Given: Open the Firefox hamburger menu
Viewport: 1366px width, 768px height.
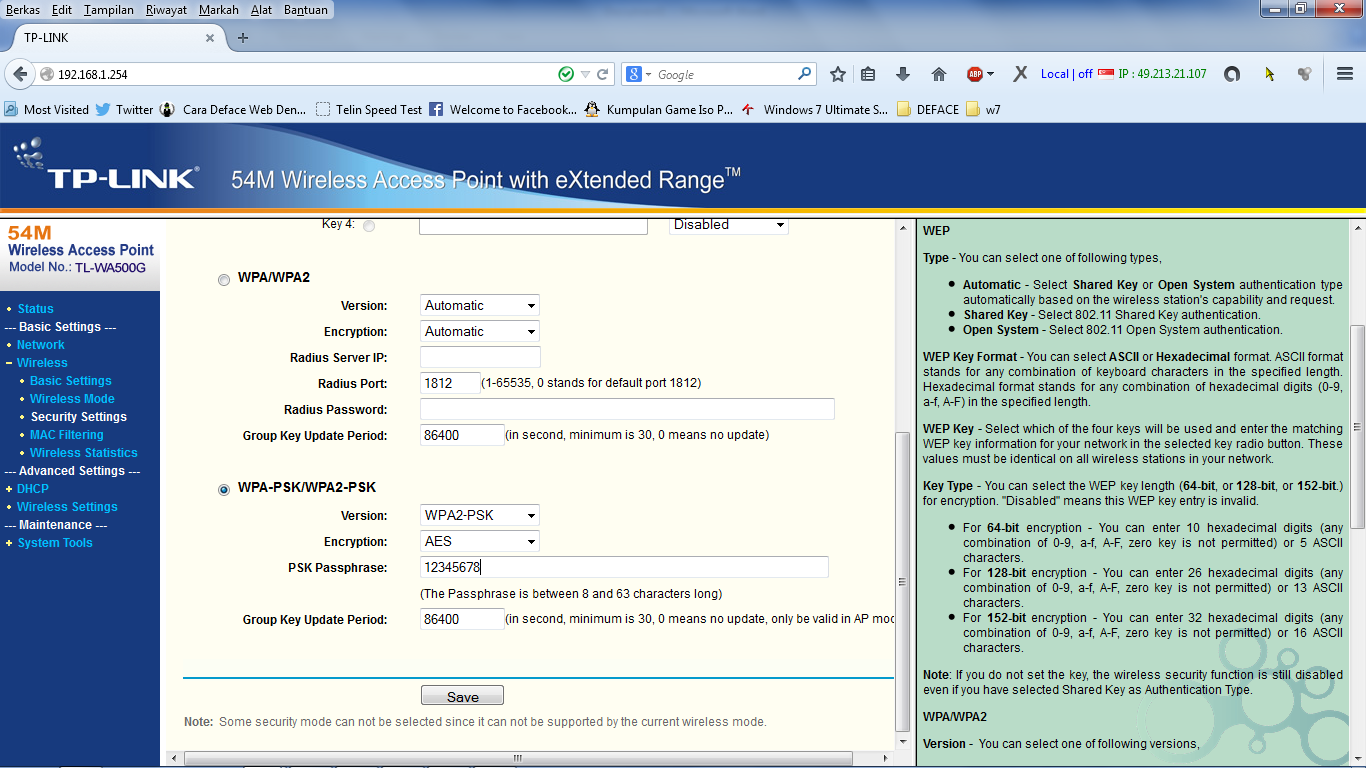Looking at the screenshot, I should [x=1345, y=74].
